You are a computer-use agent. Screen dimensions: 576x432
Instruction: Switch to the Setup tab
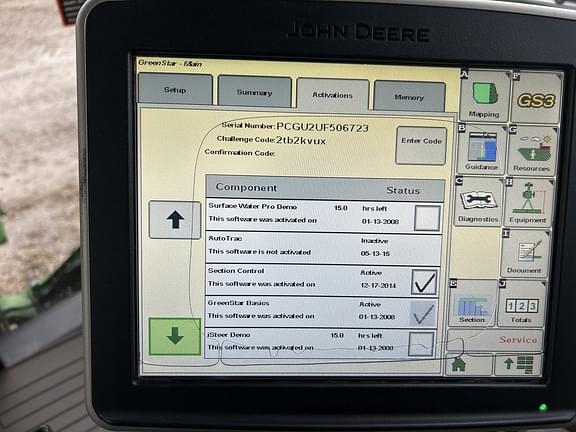175,89
